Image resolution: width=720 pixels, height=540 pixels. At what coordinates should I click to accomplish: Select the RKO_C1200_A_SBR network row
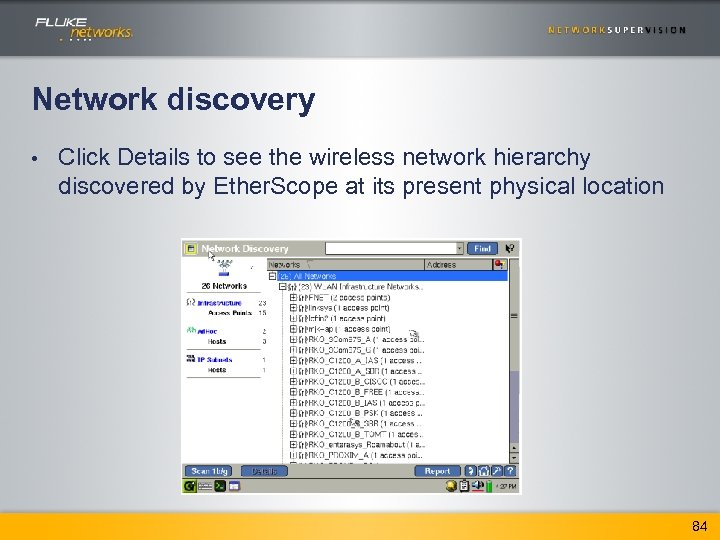point(361,371)
